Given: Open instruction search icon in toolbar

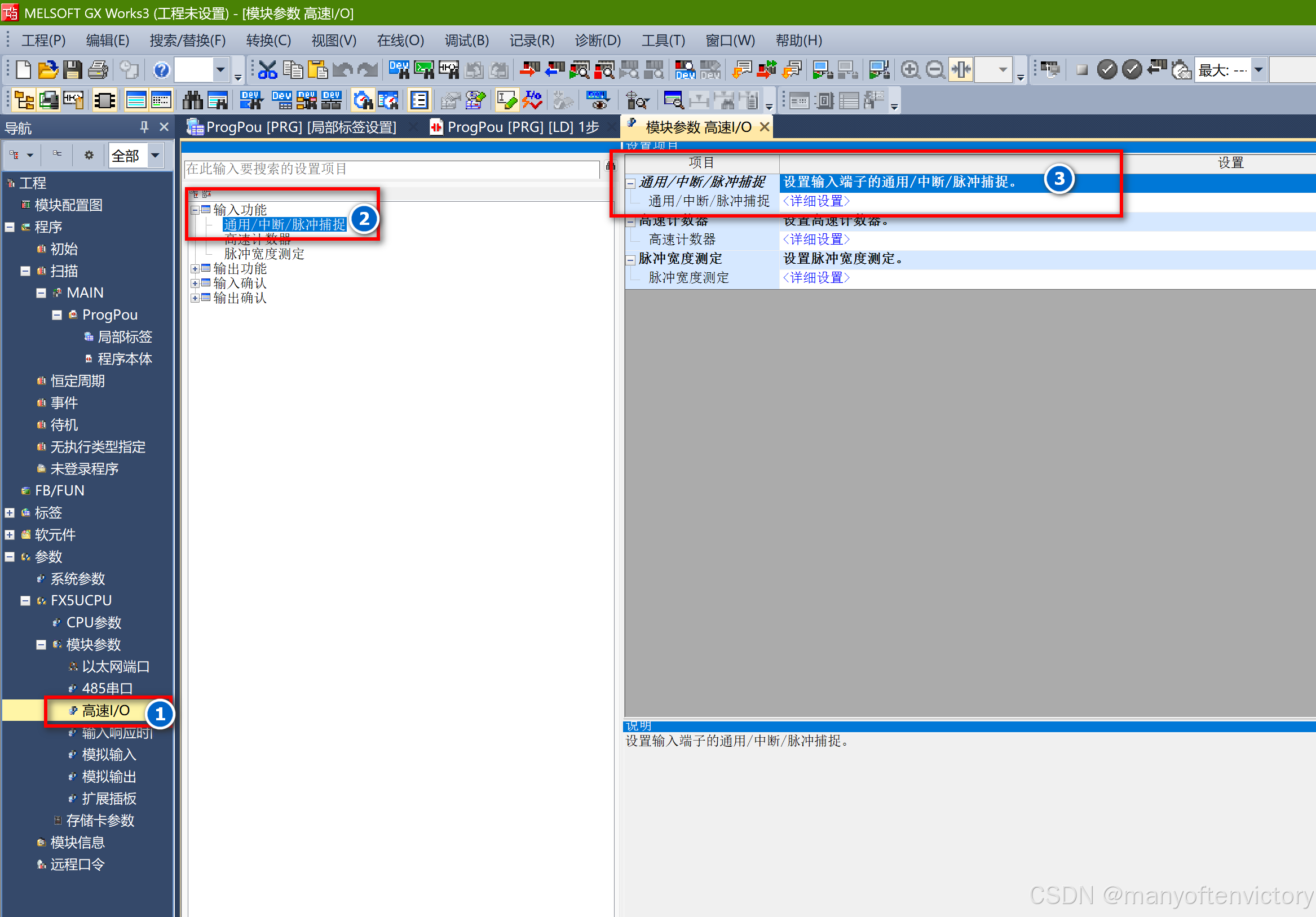Looking at the screenshot, I should tap(424, 70).
